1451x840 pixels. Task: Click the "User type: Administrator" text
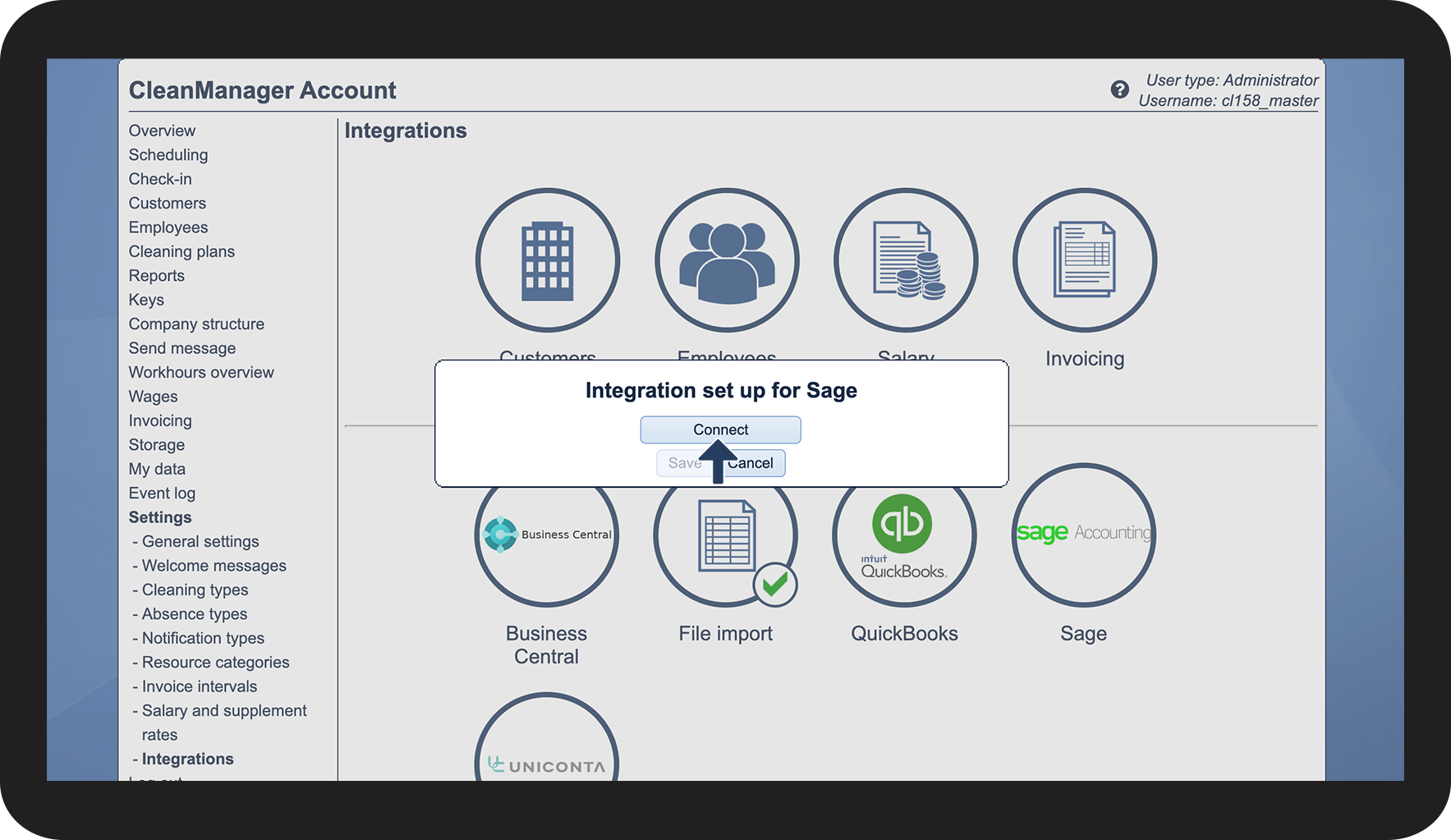tap(1232, 80)
